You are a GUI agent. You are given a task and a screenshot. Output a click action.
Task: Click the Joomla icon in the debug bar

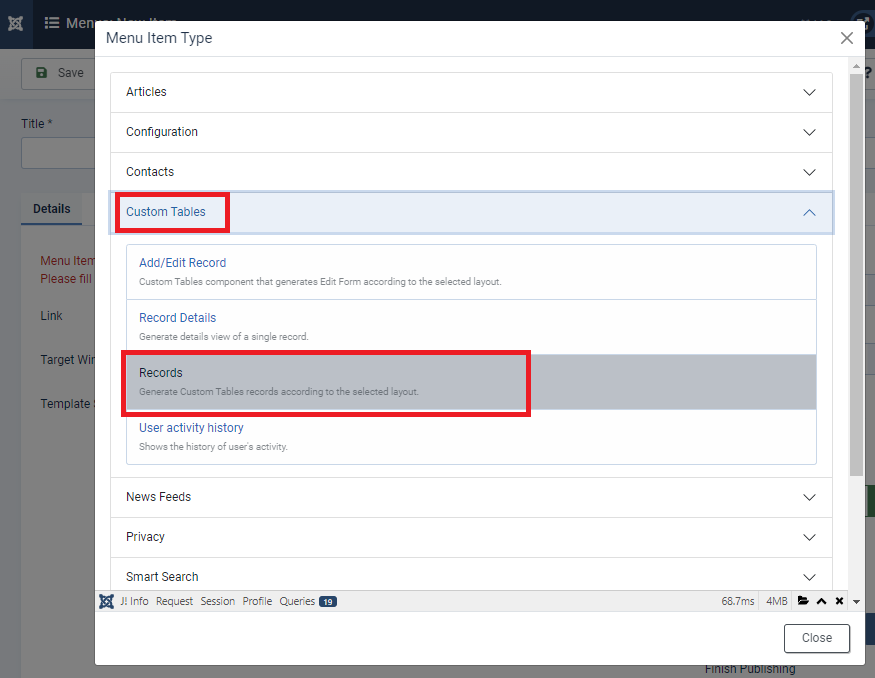click(x=106, y=601)
